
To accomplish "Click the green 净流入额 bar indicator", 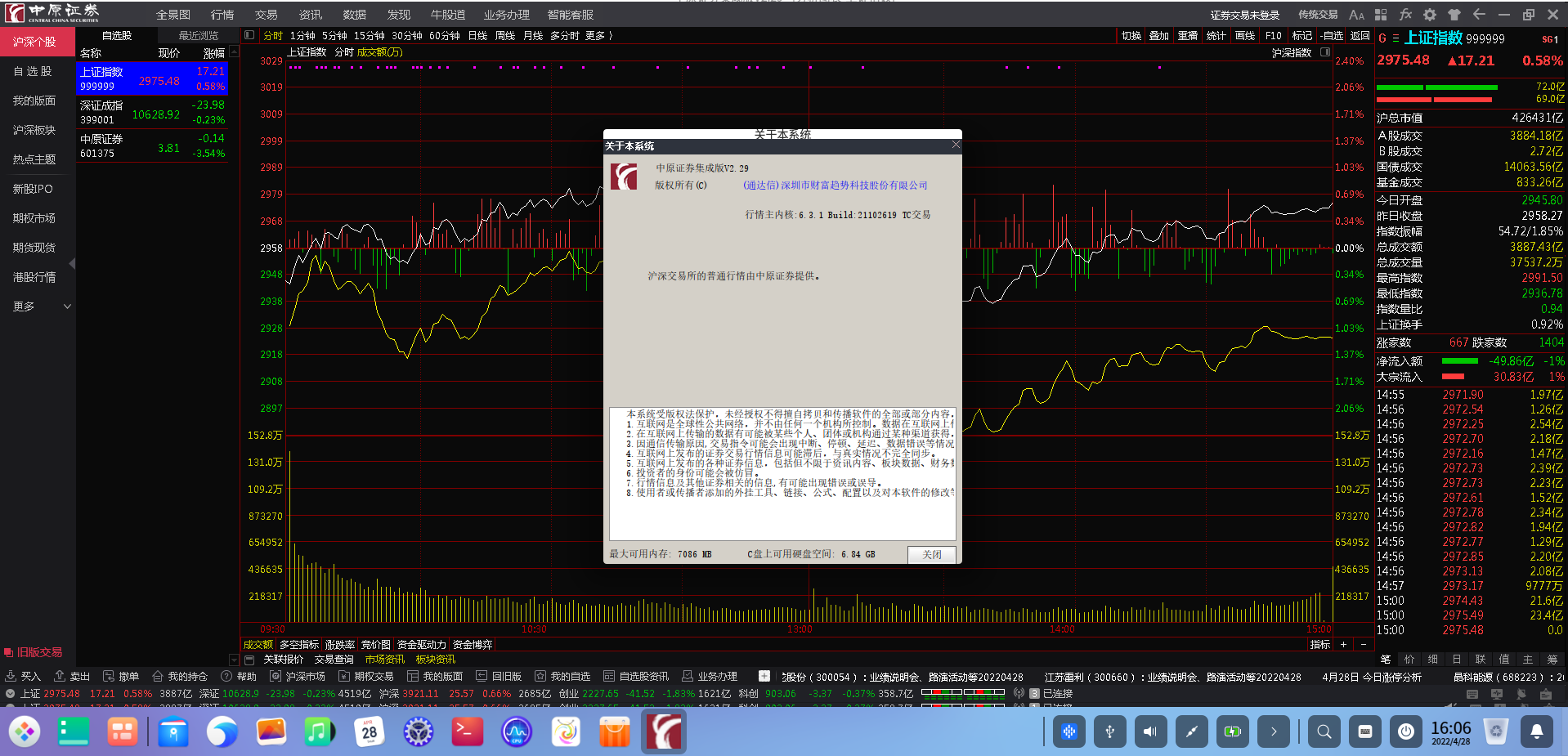I will 1459,361.
